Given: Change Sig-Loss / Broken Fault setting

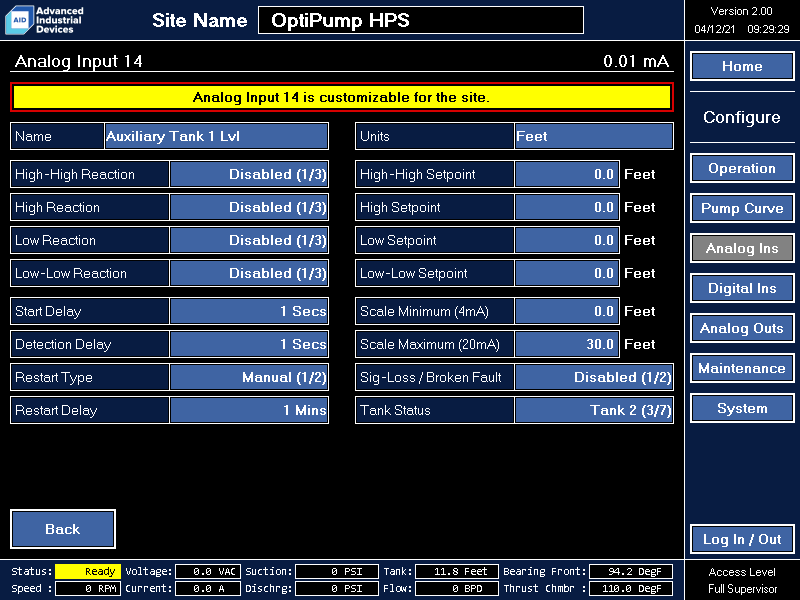Looking at the screenshot, I should (x=594, y=378).
